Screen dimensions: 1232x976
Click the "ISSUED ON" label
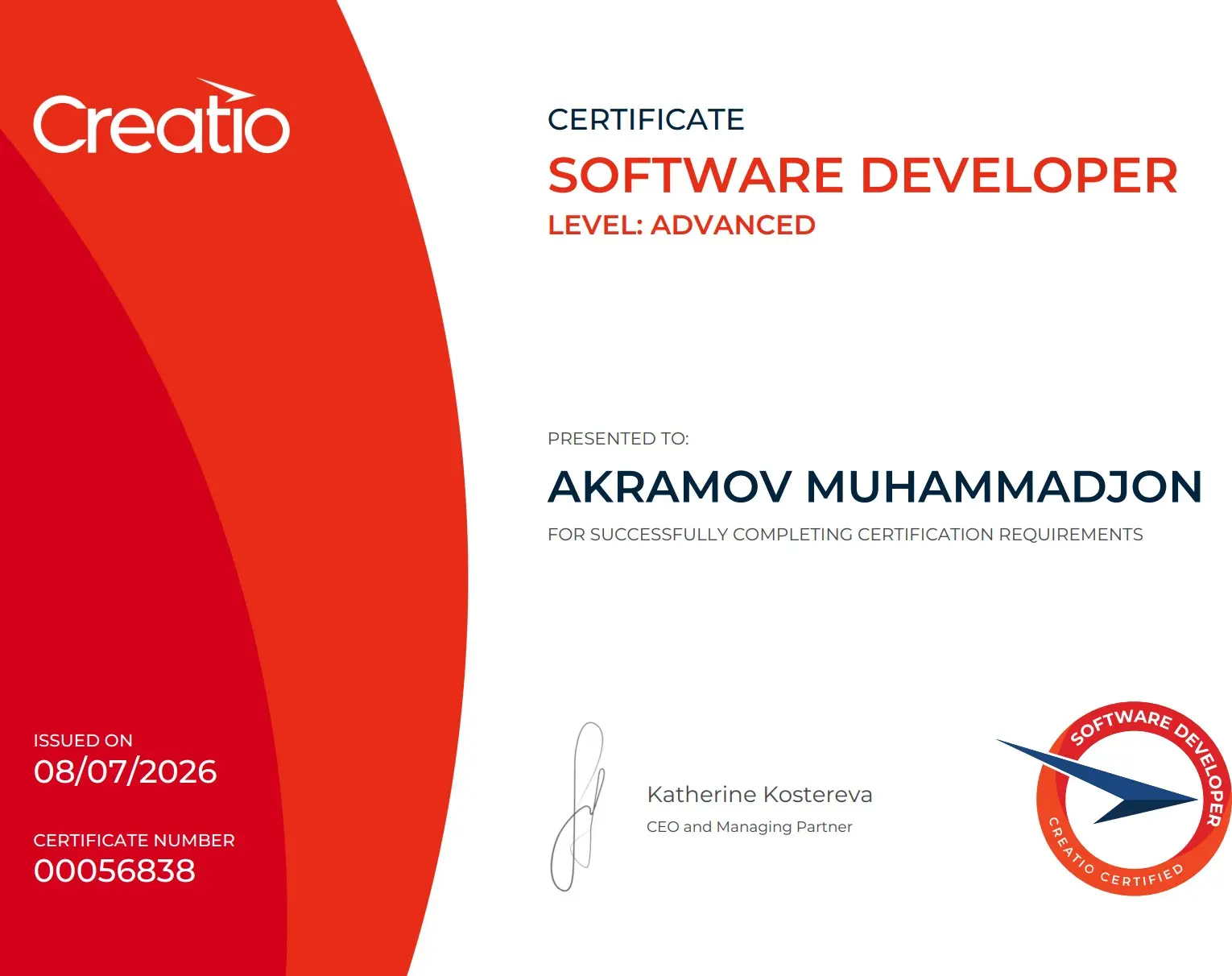(x=83, y=741)
